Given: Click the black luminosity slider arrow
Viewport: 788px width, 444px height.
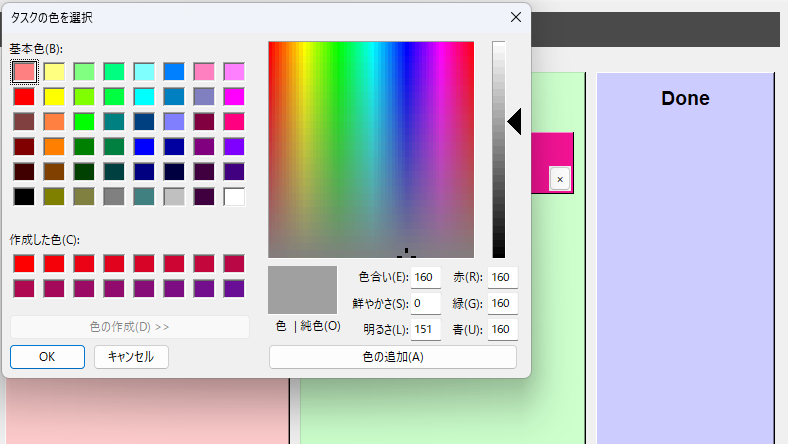Looking at the screenshot, I should [x=514, y=122].
